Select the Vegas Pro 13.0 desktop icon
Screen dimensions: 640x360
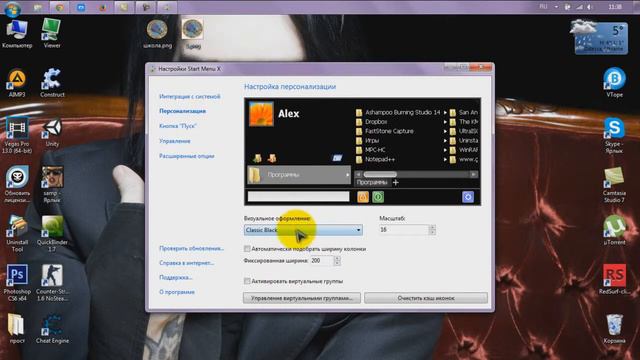[x=17, y=136]
